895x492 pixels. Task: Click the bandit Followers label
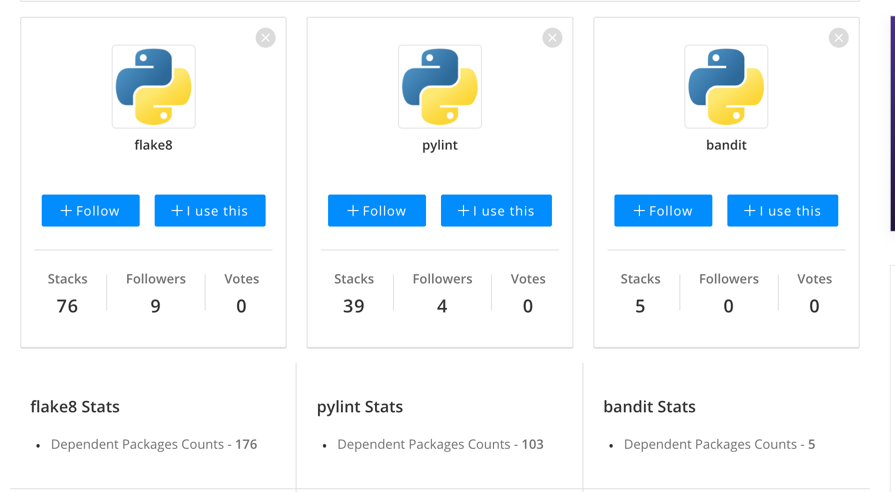[729, 279]
